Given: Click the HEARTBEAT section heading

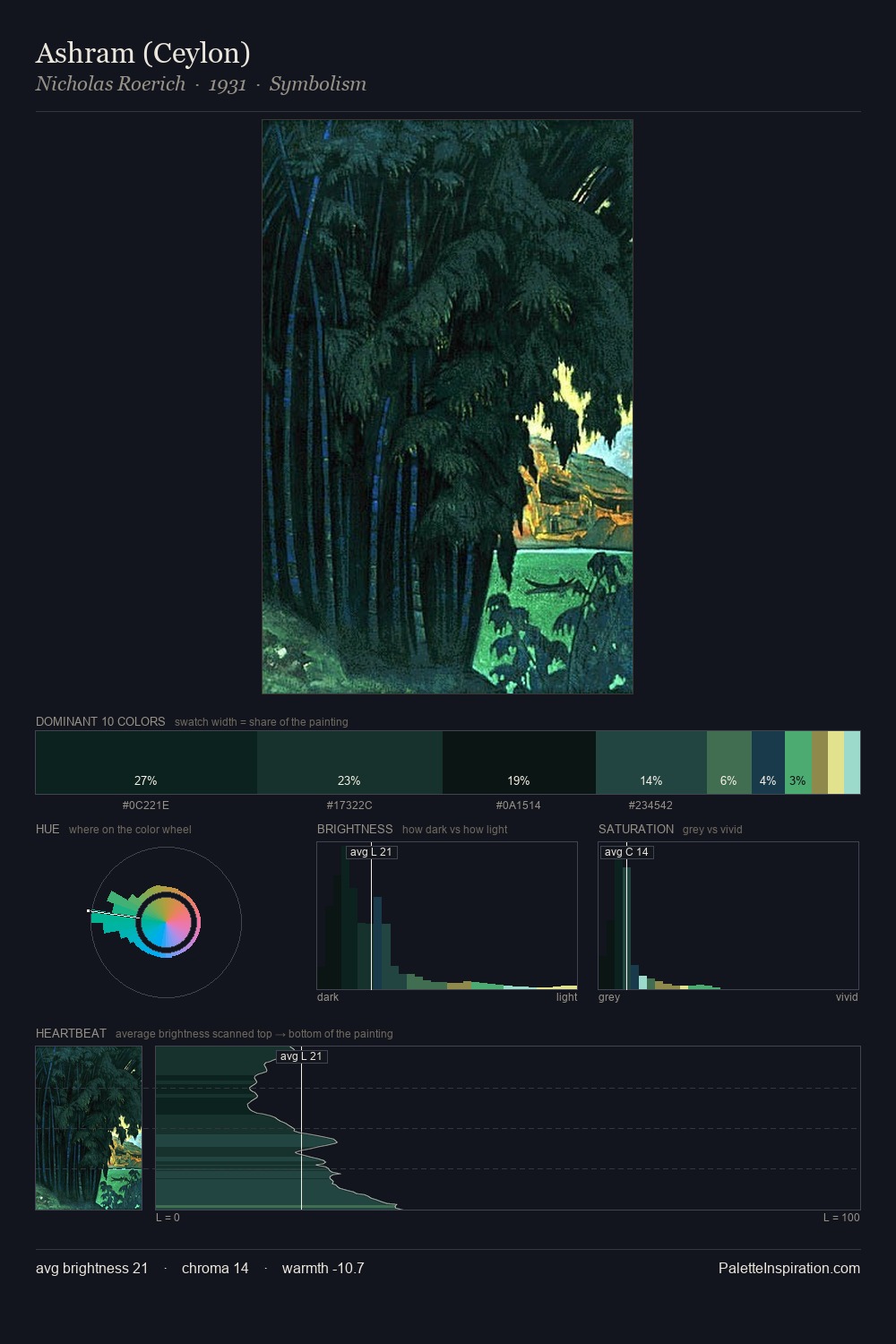Looking at the screenshot, I should coord(71,1033).
